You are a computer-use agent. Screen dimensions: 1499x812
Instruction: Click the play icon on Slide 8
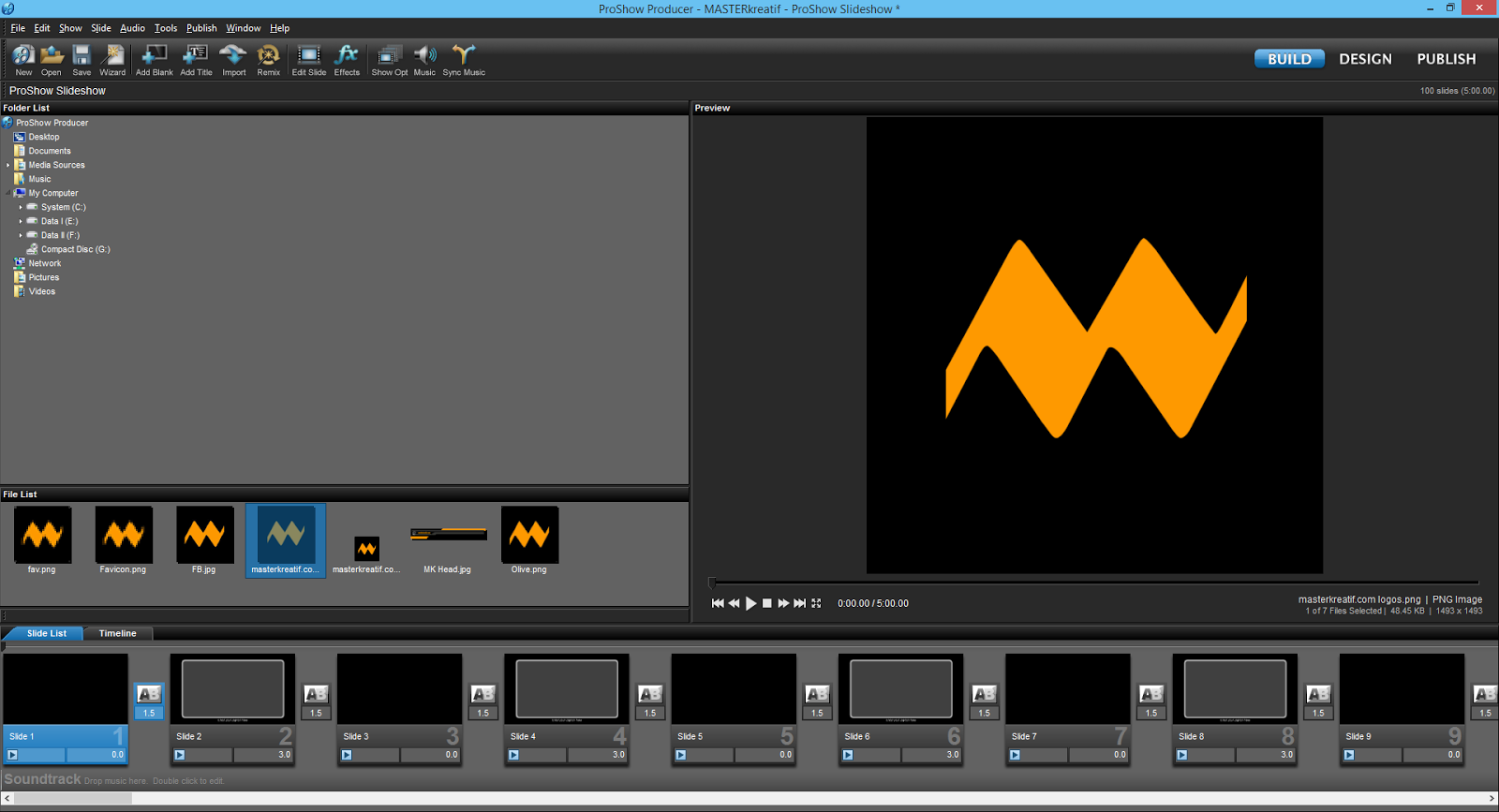pyautogui.click(x=1182, y=755)
